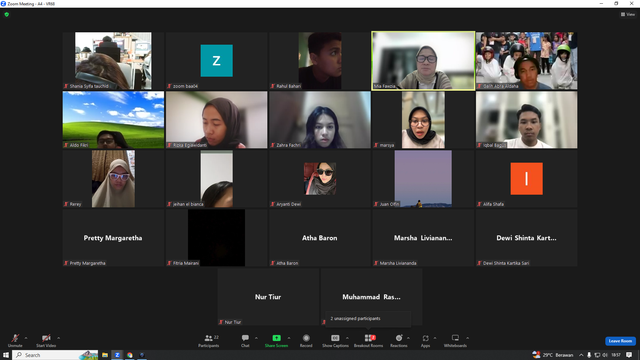
Task: Select Jeihan el bianca's video tile
Action: click(217, 179)
